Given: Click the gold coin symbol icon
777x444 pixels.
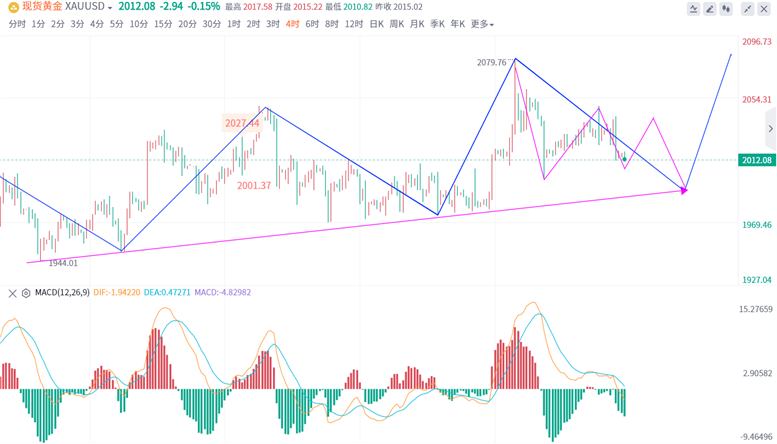Looking at the screenshot, I should click(12, 7).
